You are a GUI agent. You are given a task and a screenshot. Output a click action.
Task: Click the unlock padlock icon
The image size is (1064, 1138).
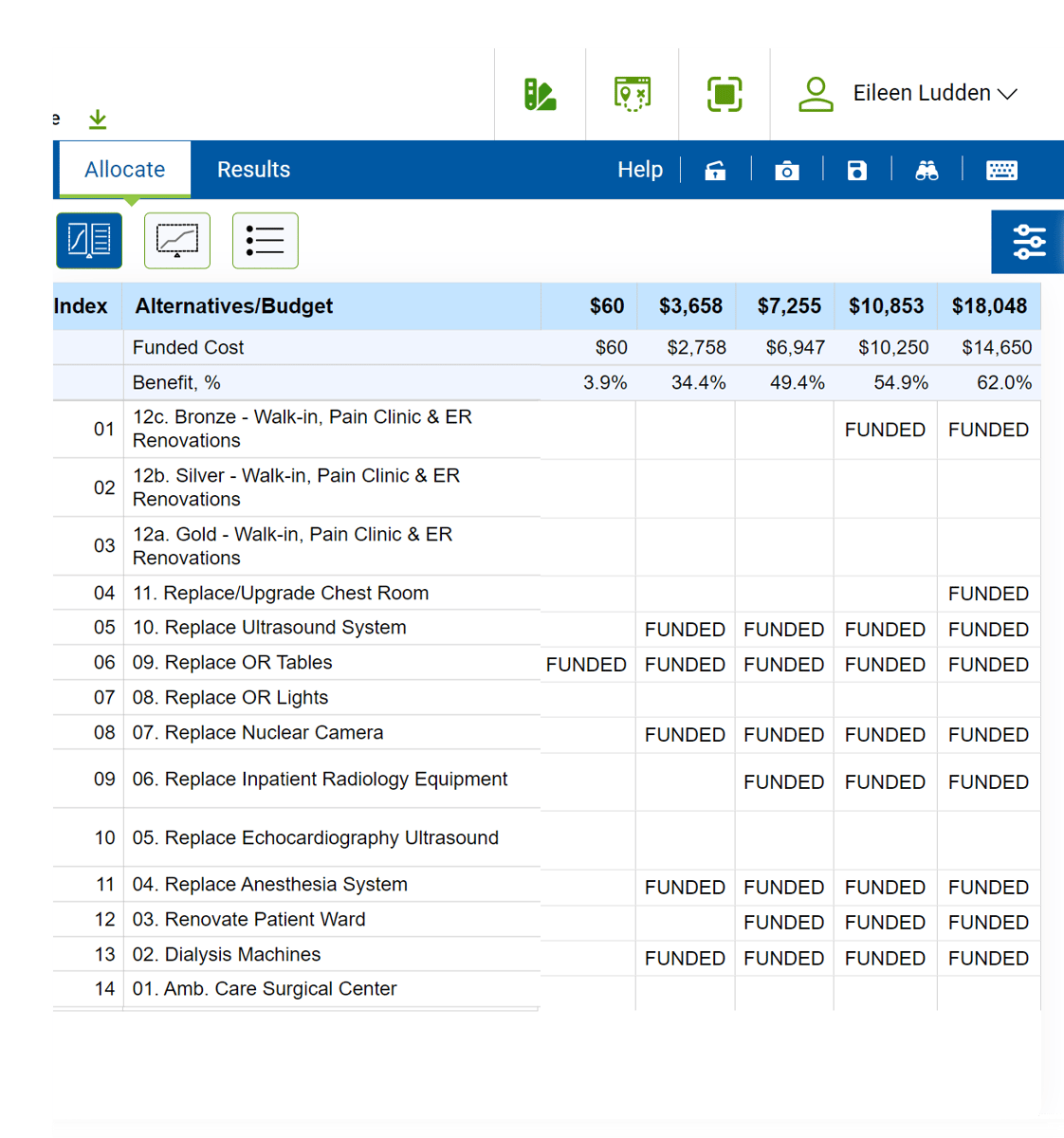[715, 171]
